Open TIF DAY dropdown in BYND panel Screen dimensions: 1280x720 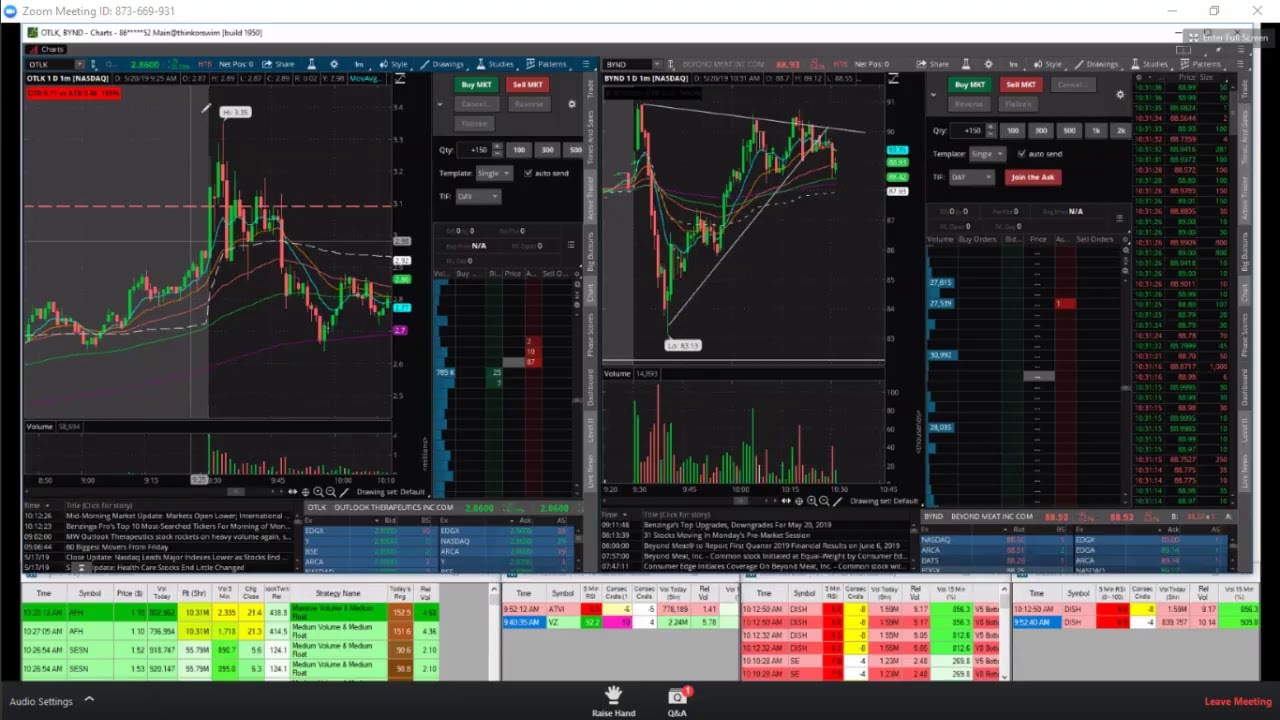(x=971, y=177)
